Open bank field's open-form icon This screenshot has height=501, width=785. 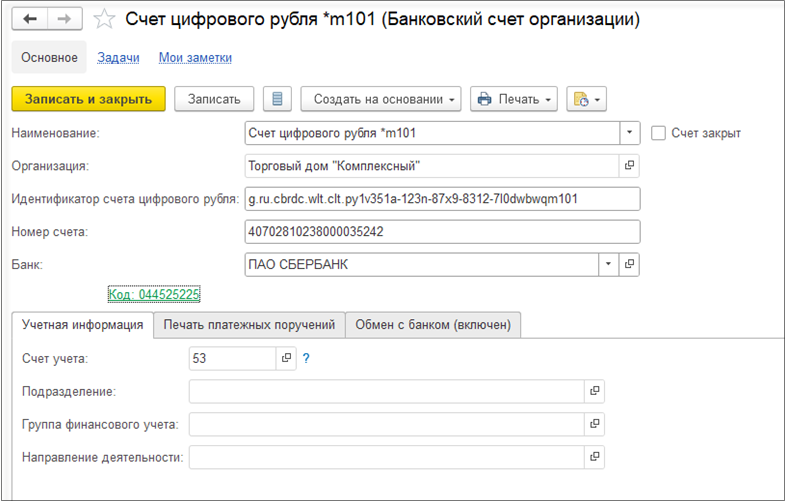click(630, 264)
